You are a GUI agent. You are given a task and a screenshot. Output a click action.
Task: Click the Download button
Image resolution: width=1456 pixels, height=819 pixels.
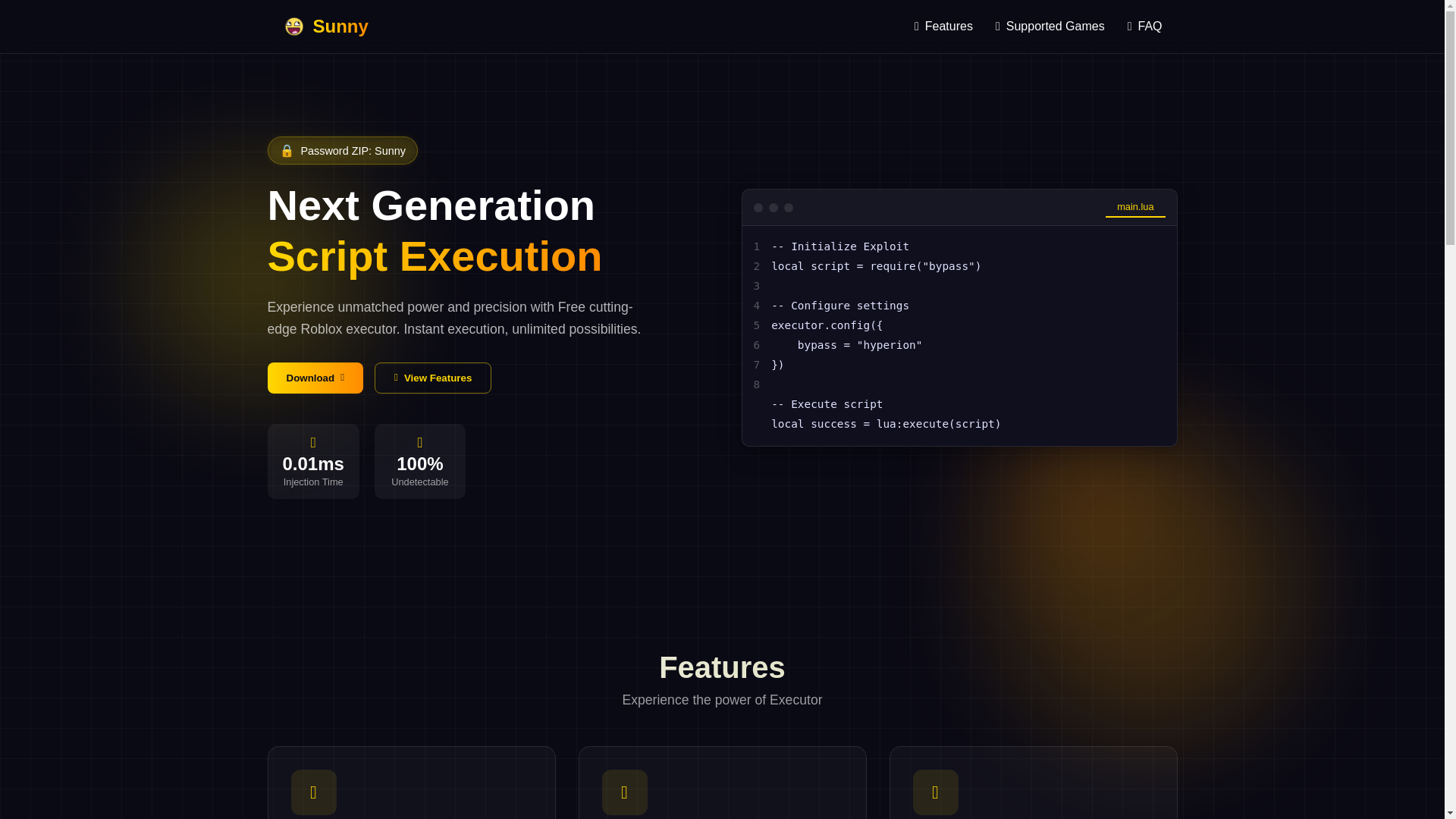[x=315, y=378]
